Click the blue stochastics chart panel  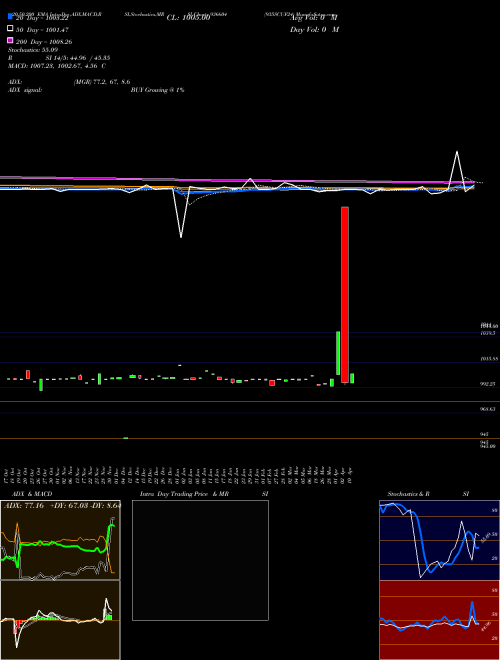439,540
